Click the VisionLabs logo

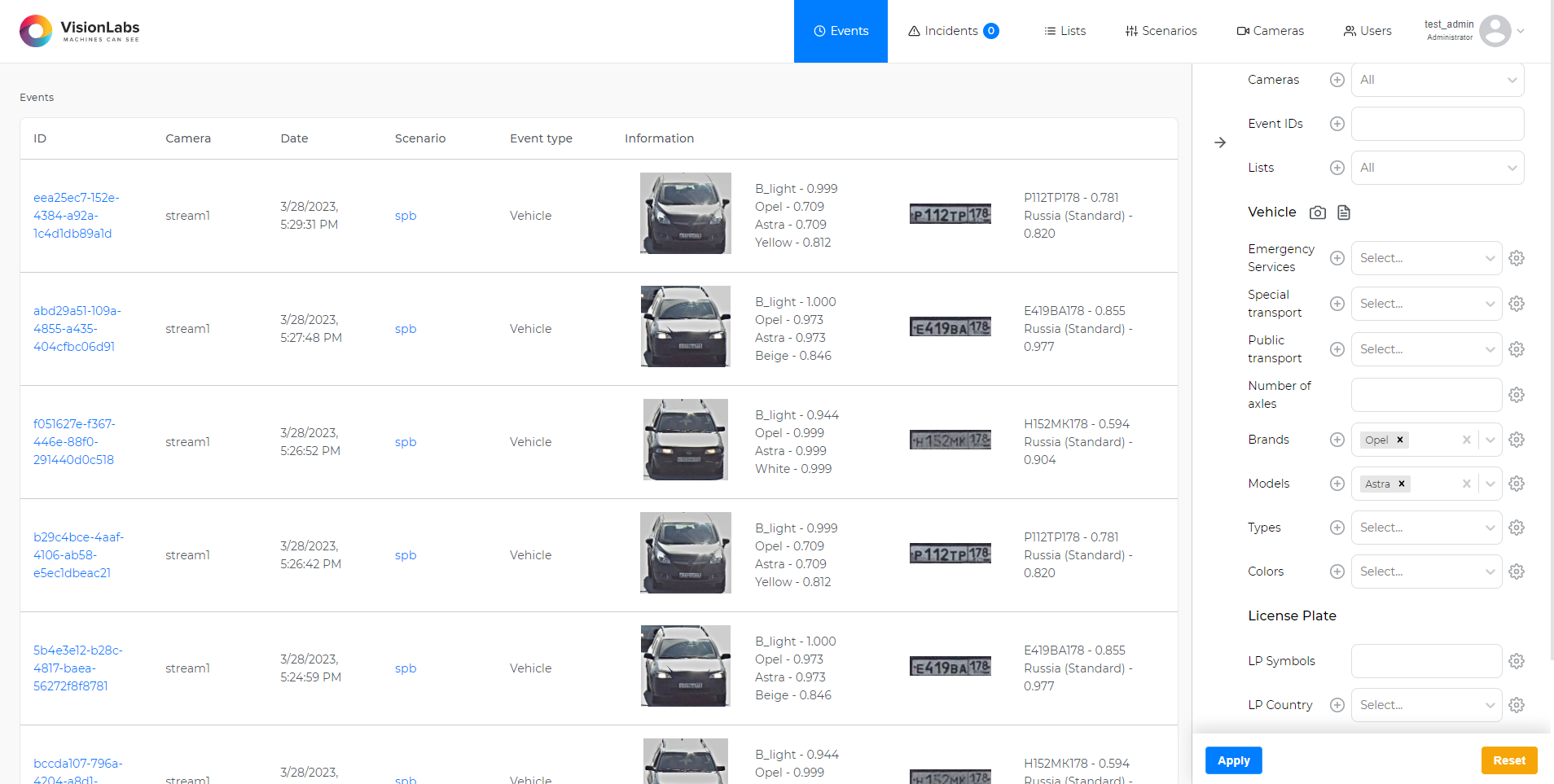(x=80, y=31)
